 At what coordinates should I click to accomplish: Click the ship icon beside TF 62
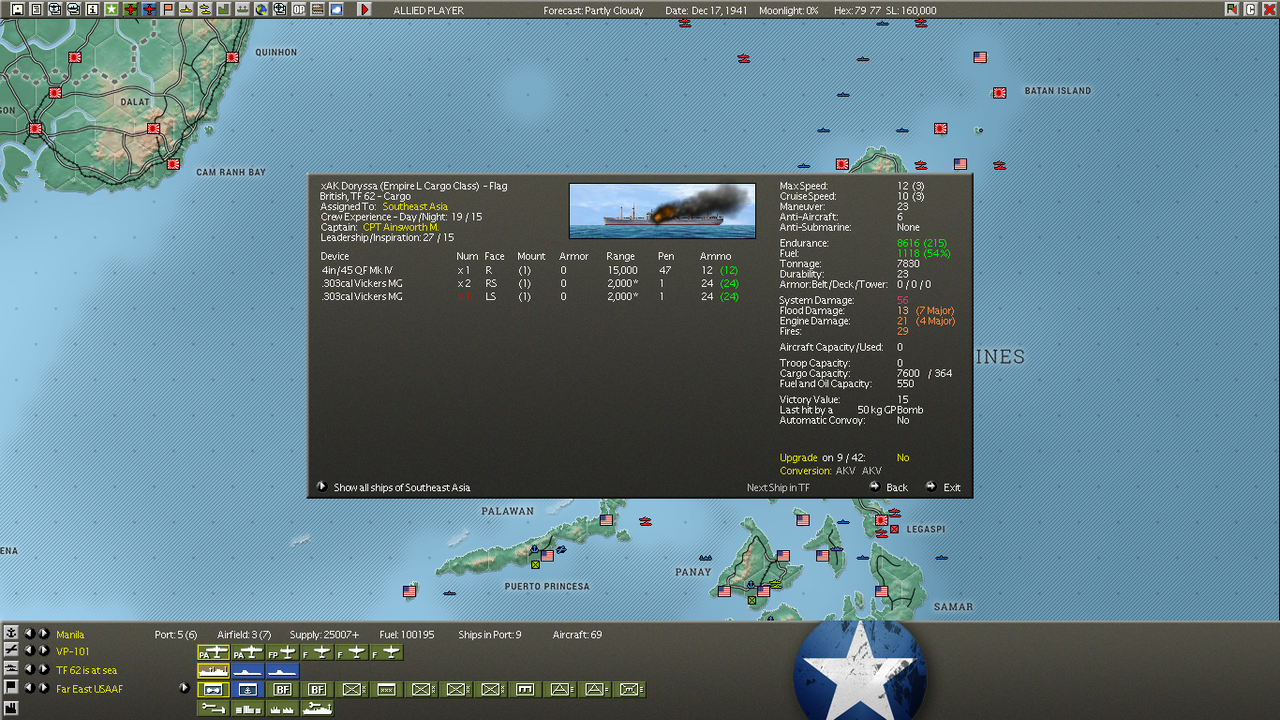point(11,669)
